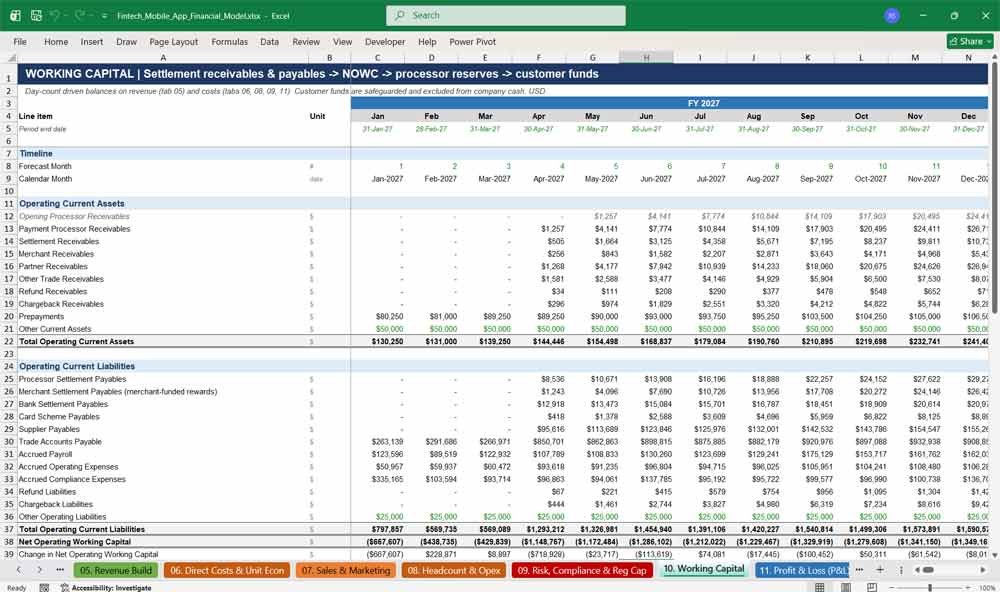Image resolution: width=1000 pixels, height=592 pixels.
Task: Select Normal view icon in status bar
Action: pos(820,587)
